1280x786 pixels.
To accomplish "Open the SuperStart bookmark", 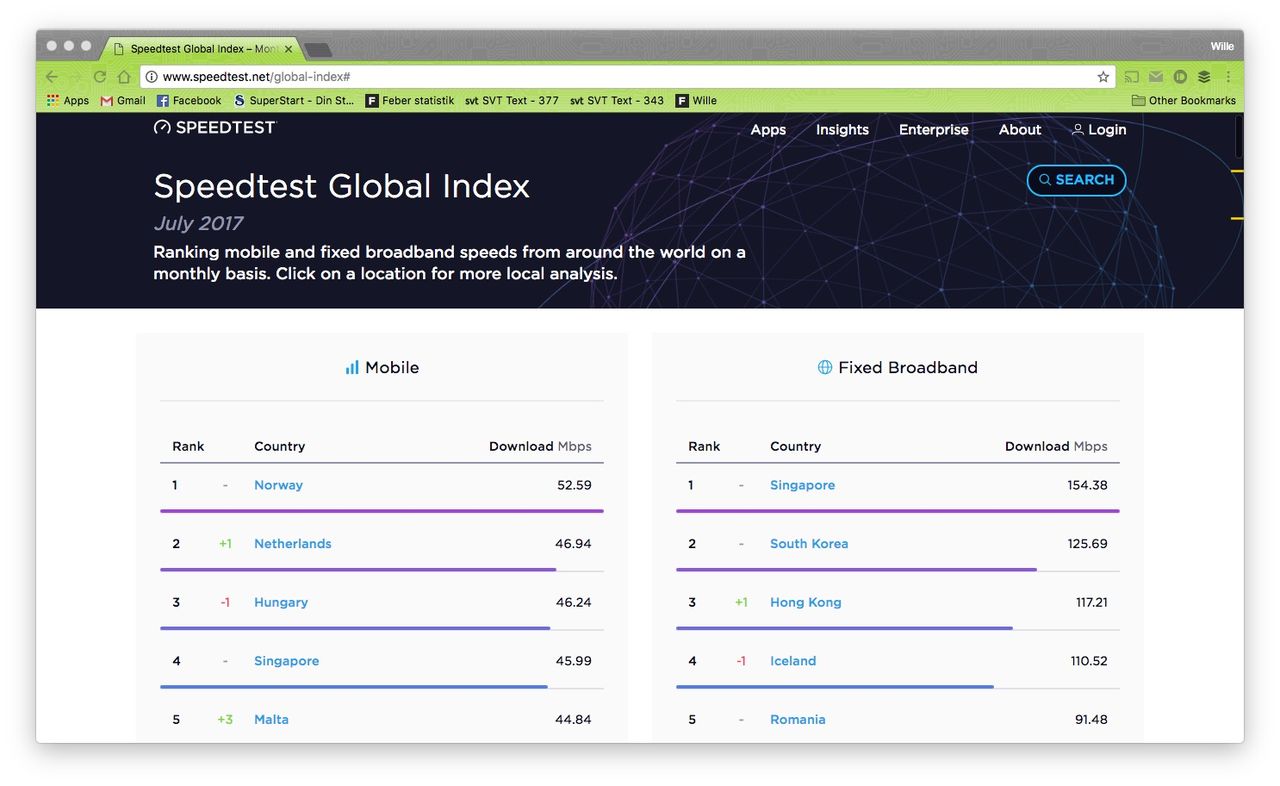I will (x=294, y=100).
